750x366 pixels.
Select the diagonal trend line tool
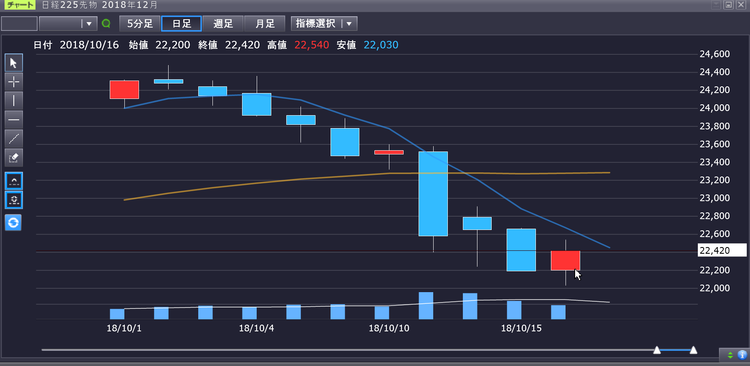pos(13,138)
